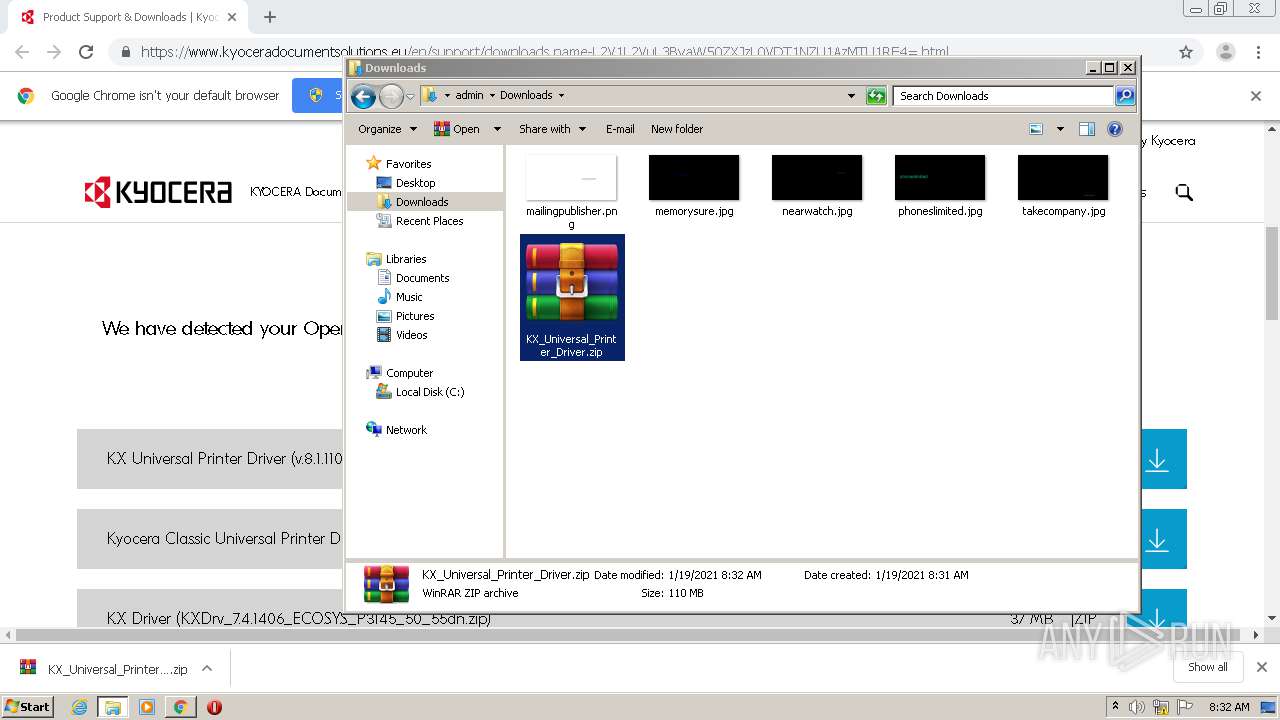Viewport: 1280px width, 720px height.
Task: Click the volume speaker tray icon
Action: click(1138, 707)
